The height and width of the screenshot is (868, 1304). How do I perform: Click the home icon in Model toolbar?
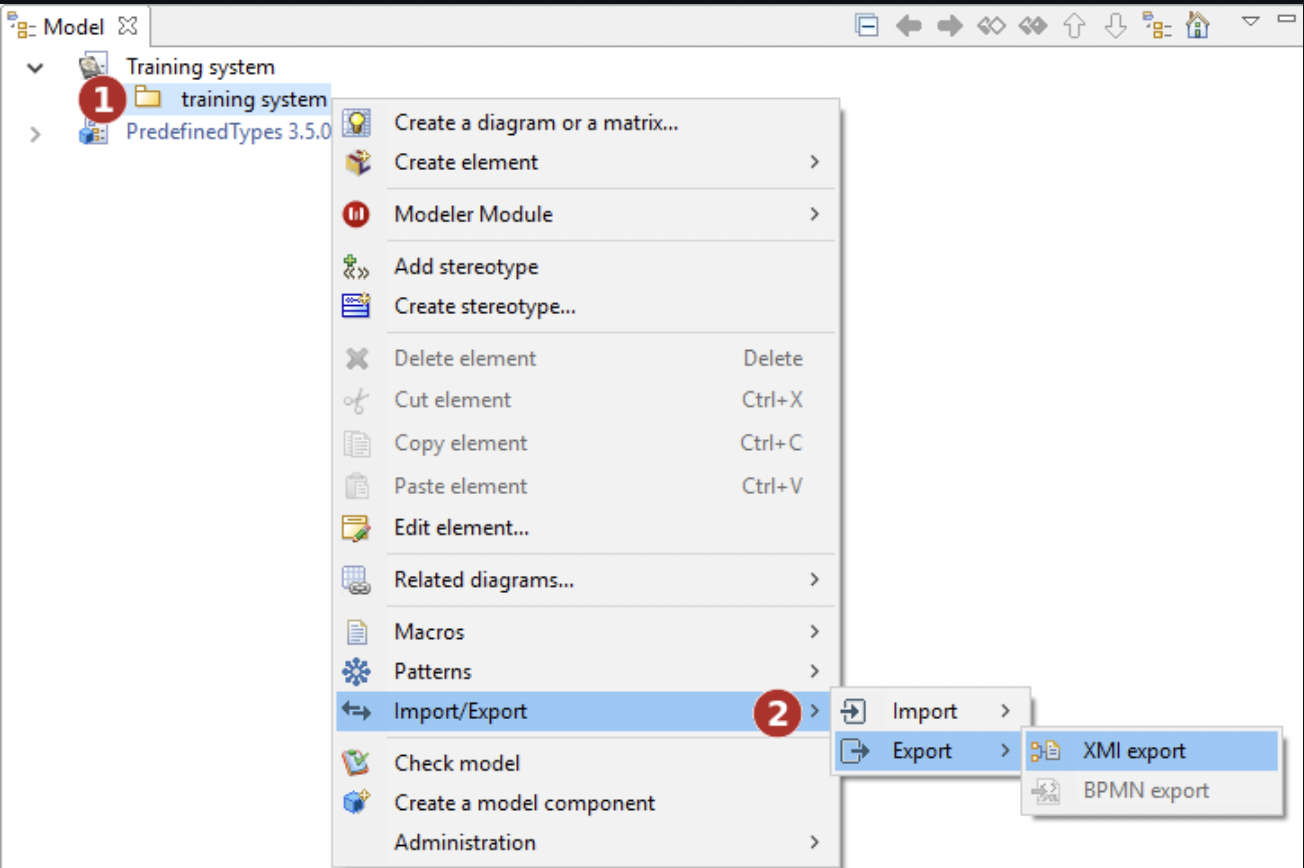tap(1197, 26)
